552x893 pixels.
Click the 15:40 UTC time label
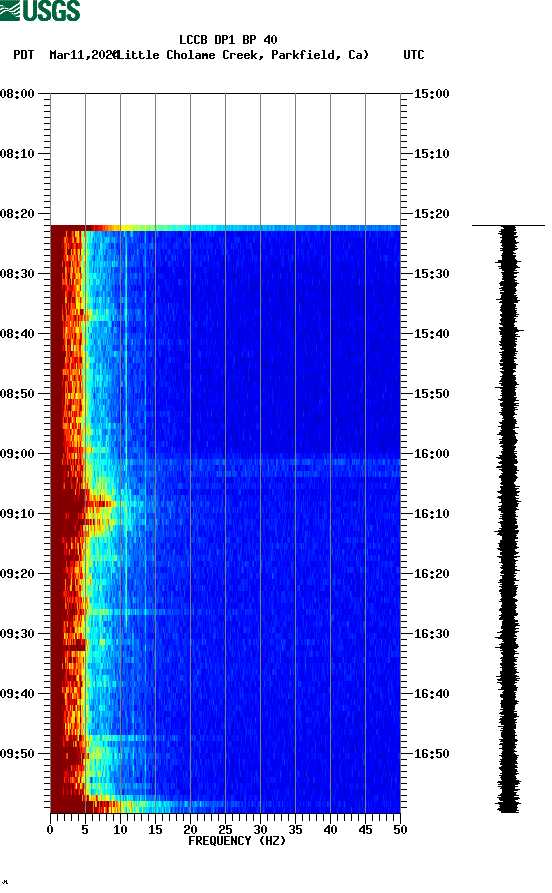[431, 334]
